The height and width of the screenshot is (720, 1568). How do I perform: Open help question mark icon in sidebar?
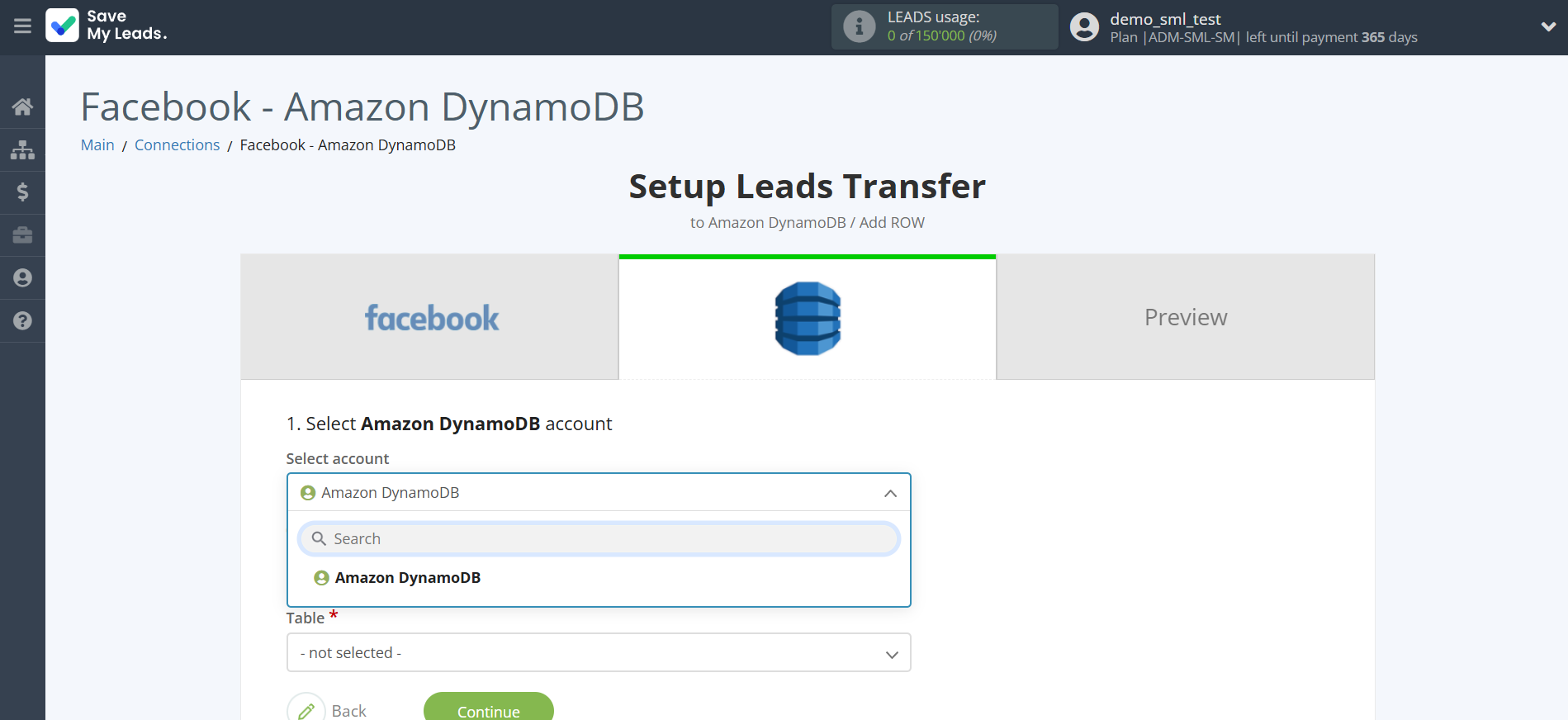coord(22,321)
